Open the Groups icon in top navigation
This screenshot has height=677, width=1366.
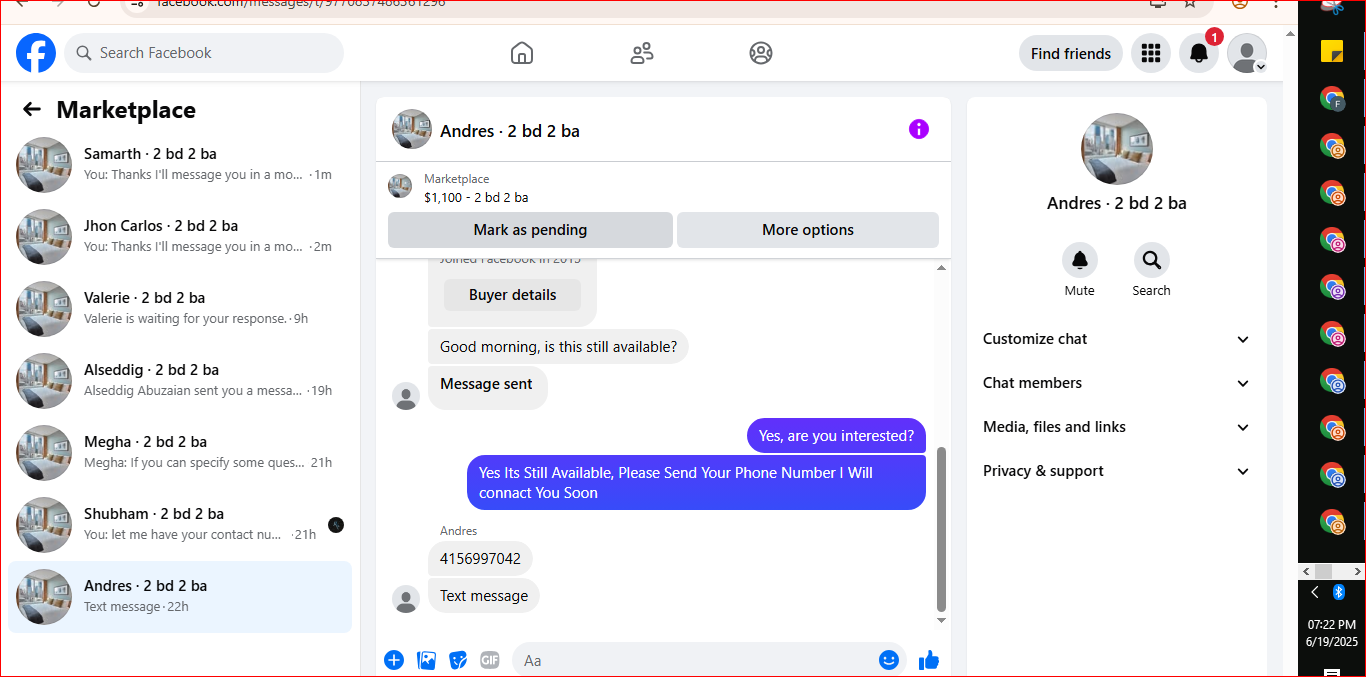[761, 53]
